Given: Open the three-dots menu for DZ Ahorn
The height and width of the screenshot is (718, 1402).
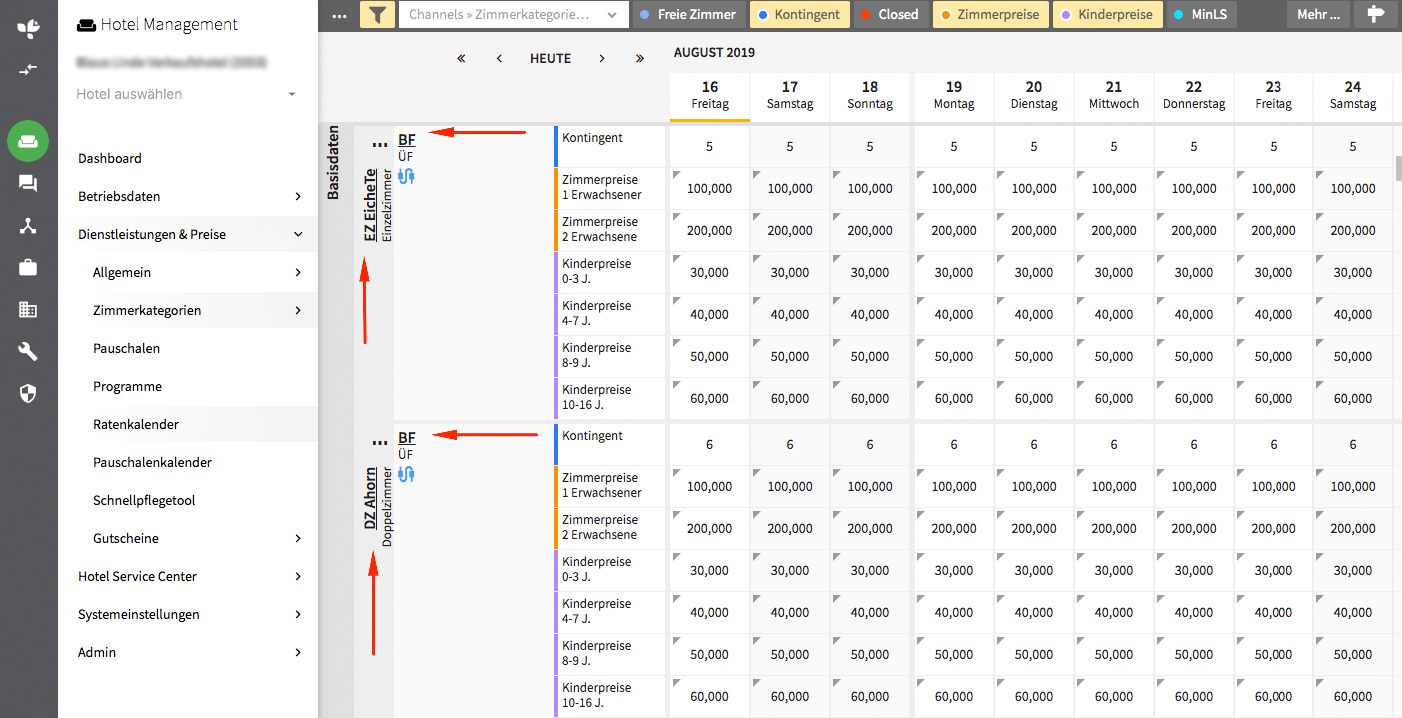Looking at the screenshot, I should (379, 443).
